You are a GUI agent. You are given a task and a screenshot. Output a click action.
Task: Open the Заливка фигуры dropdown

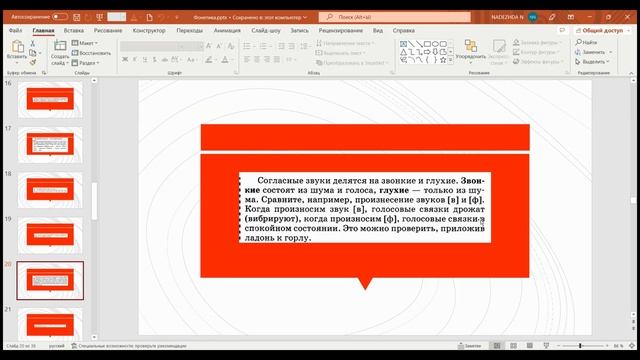[x=537, y=42]
